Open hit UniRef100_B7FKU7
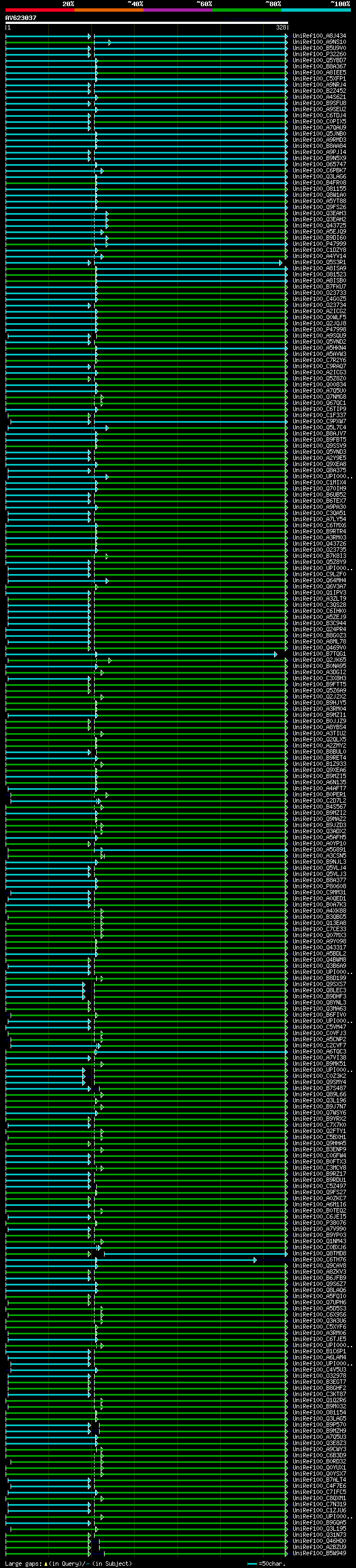Viewport: 356px width, 1568px height. (319, 286)
